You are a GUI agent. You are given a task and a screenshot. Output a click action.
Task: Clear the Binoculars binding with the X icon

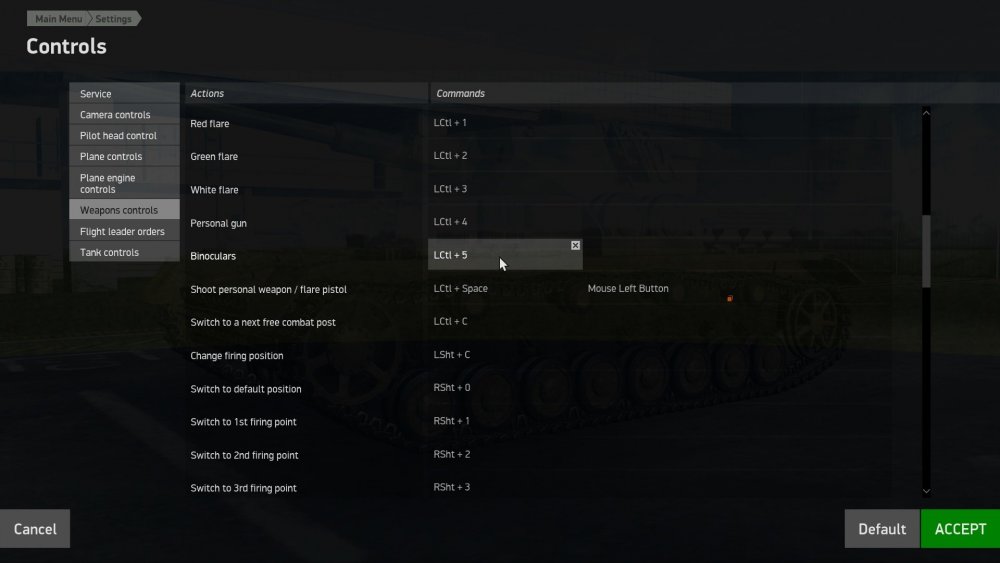click(575, 245)
